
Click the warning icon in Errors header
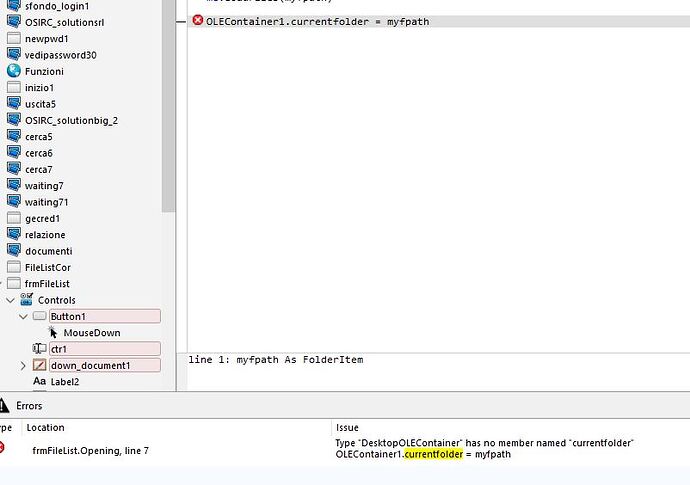click(x=4, y=406)
